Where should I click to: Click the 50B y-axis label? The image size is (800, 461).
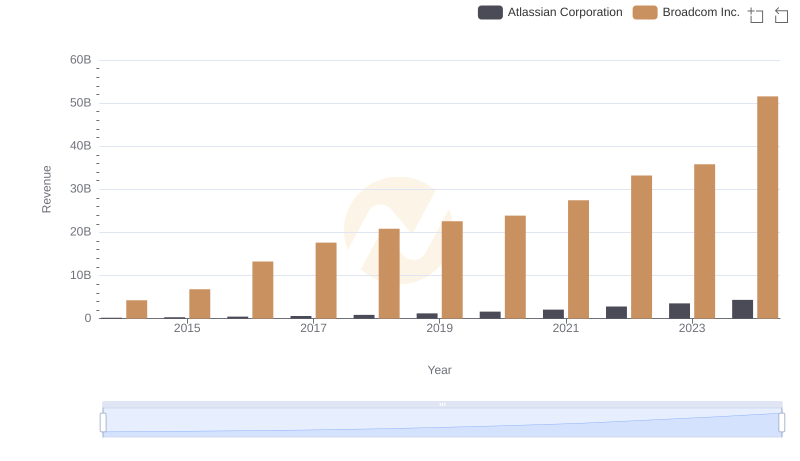pyautogui.click(x=81, y=103)
